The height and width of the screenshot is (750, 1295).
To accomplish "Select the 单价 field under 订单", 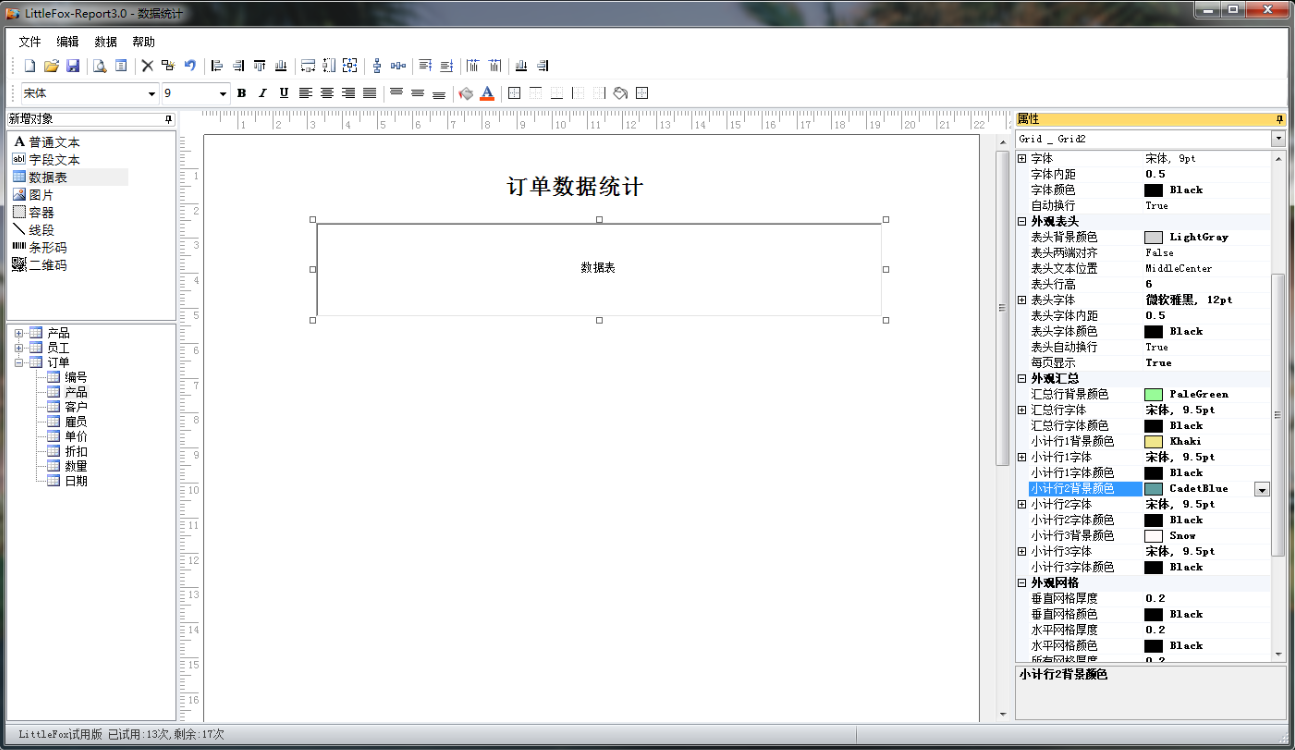I will click(76, 437).
